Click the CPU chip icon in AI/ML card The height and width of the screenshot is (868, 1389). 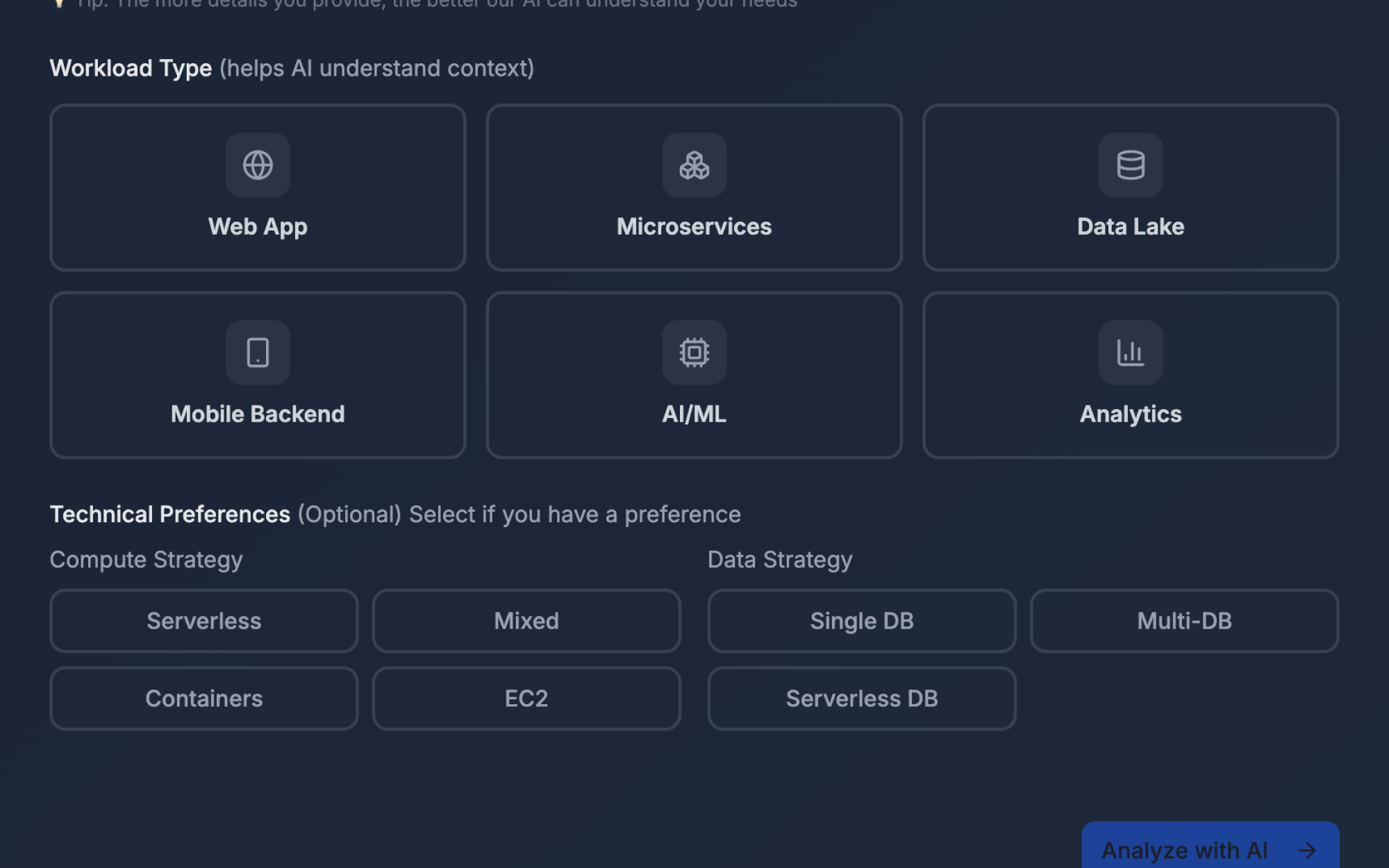pyautogui.click(x=694, y=353)
